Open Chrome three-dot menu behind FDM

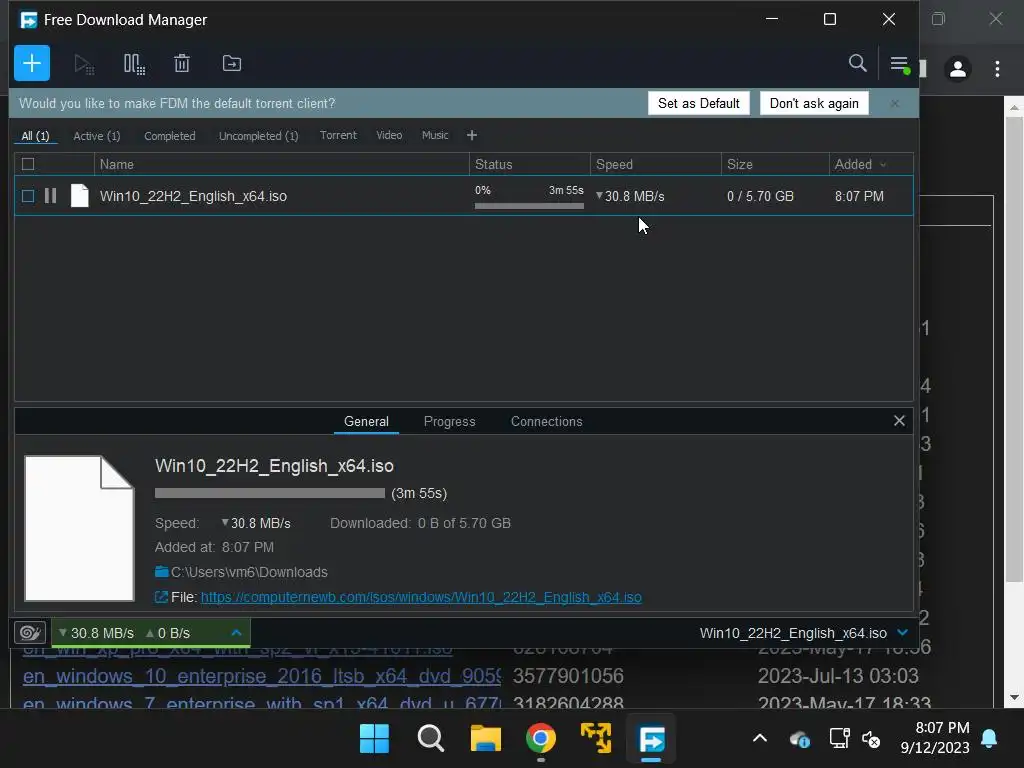(997, 69)
